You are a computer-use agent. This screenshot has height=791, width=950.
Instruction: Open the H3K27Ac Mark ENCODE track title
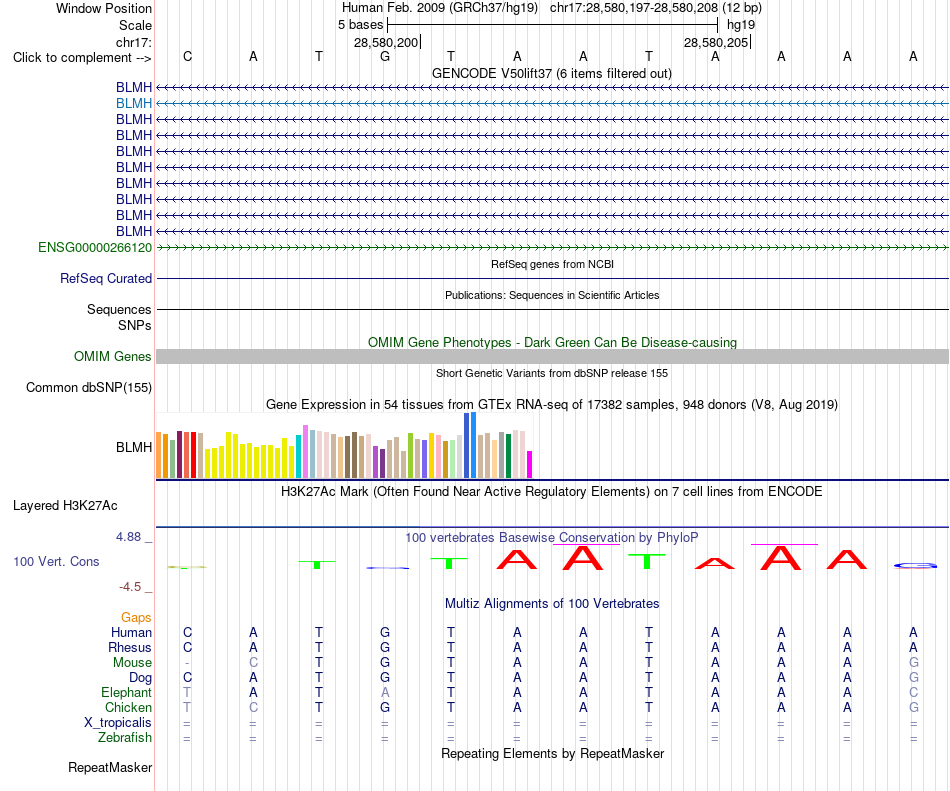pyautogui.click(x=552, y=491)
